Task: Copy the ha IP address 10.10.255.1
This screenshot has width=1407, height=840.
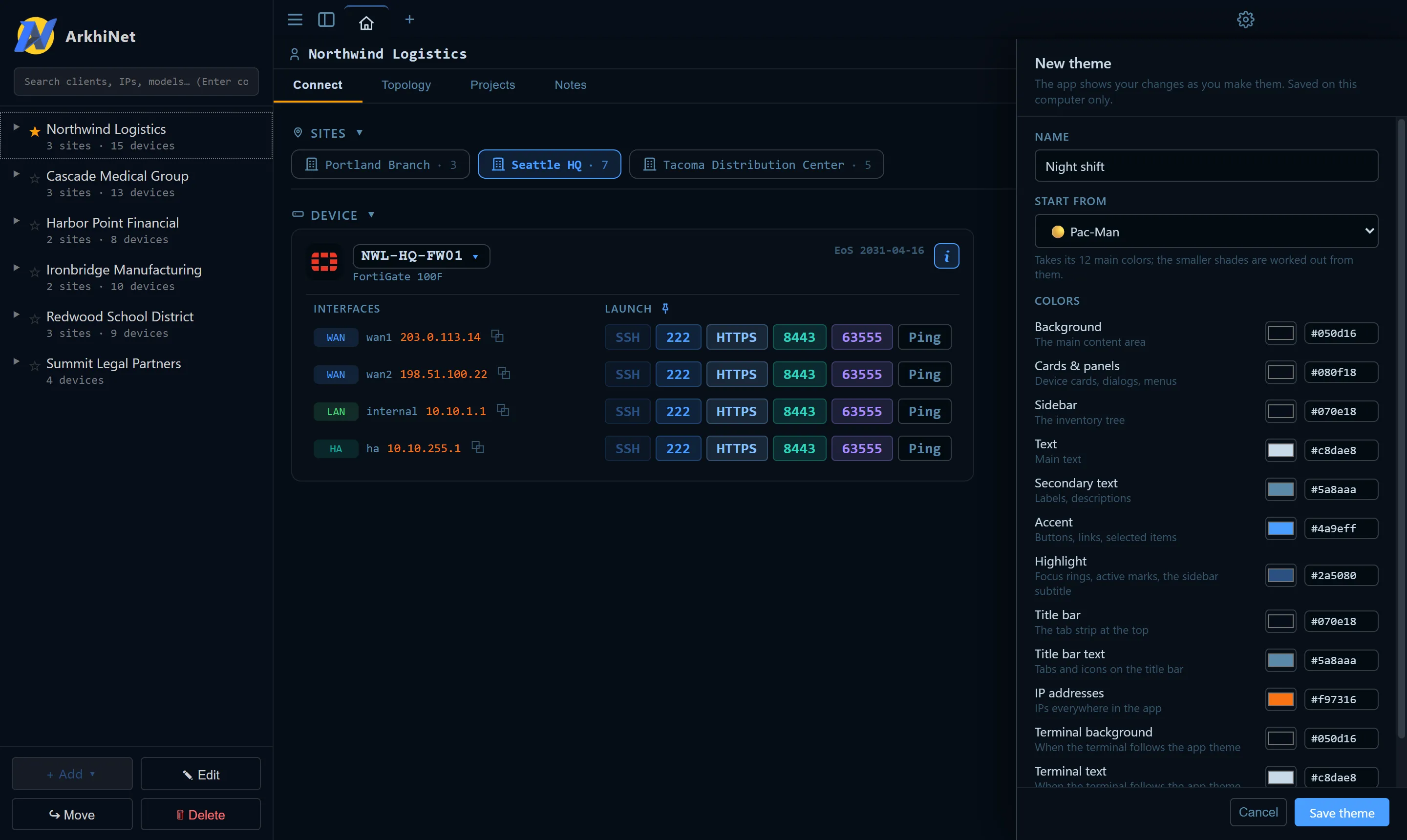Action: click(x=478, y=448)
